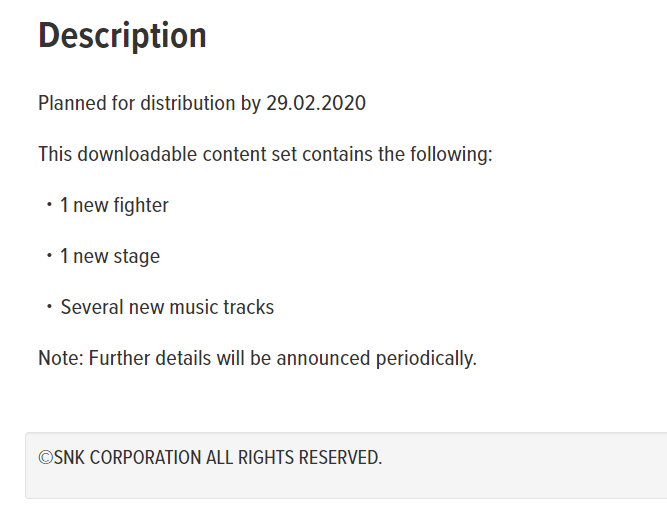
Task: Click the word distribution
Action: click(188, 104)
